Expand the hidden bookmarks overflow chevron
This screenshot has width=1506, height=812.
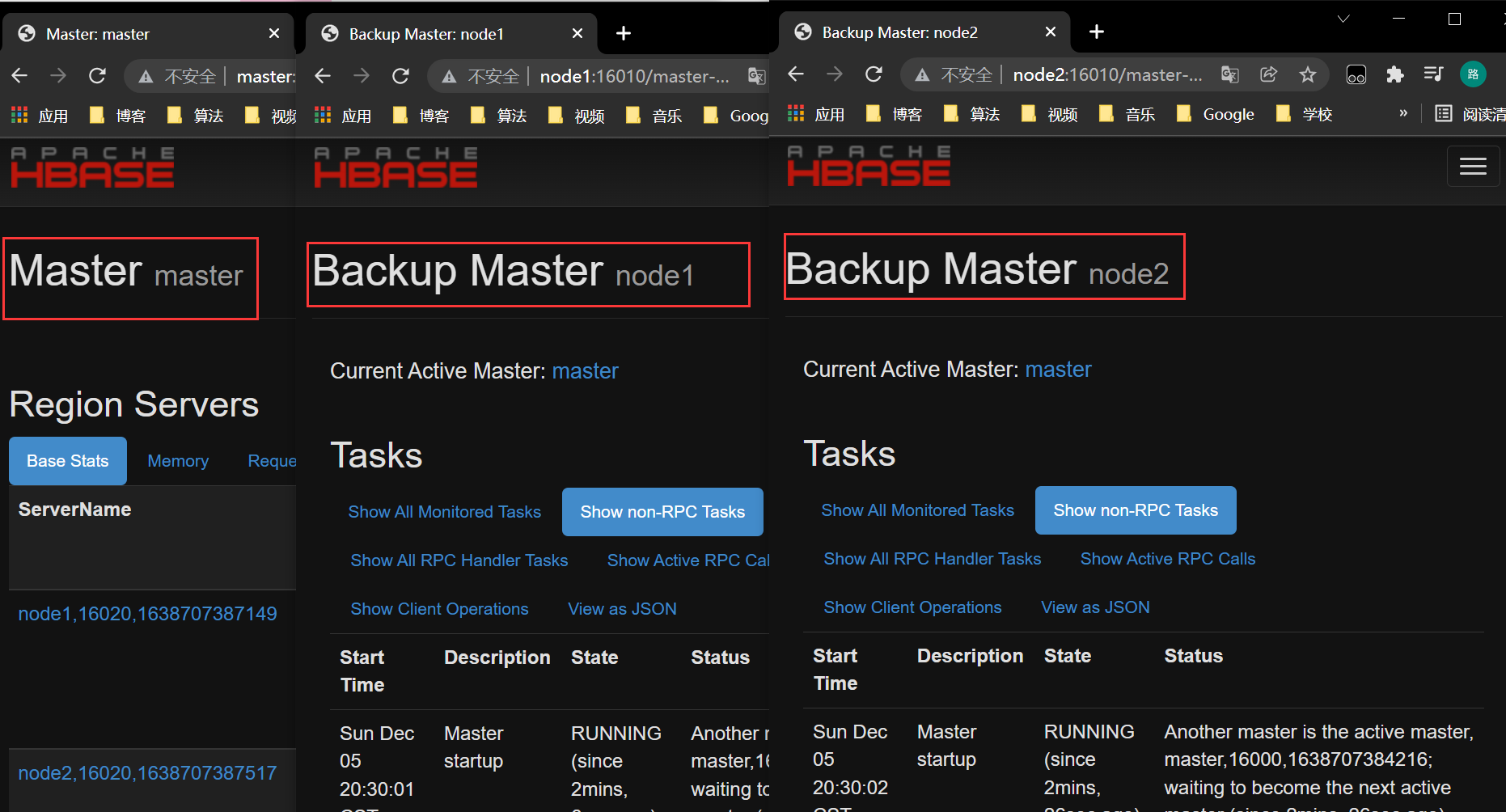tap(1403, 113)
